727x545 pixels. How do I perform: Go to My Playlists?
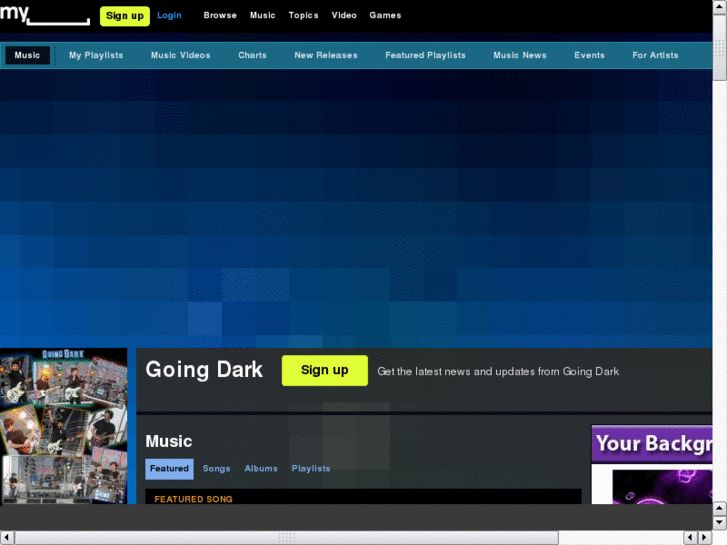[96, 55]
